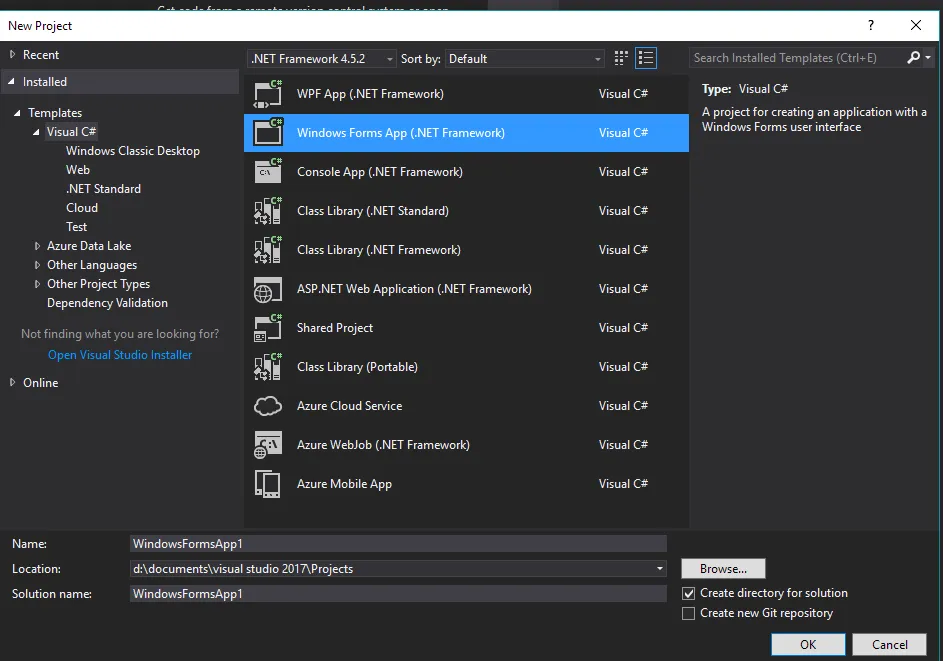Click the Search Installed Templates box
This screenshot has width=943, height=661.
click(x=797, y=58)
